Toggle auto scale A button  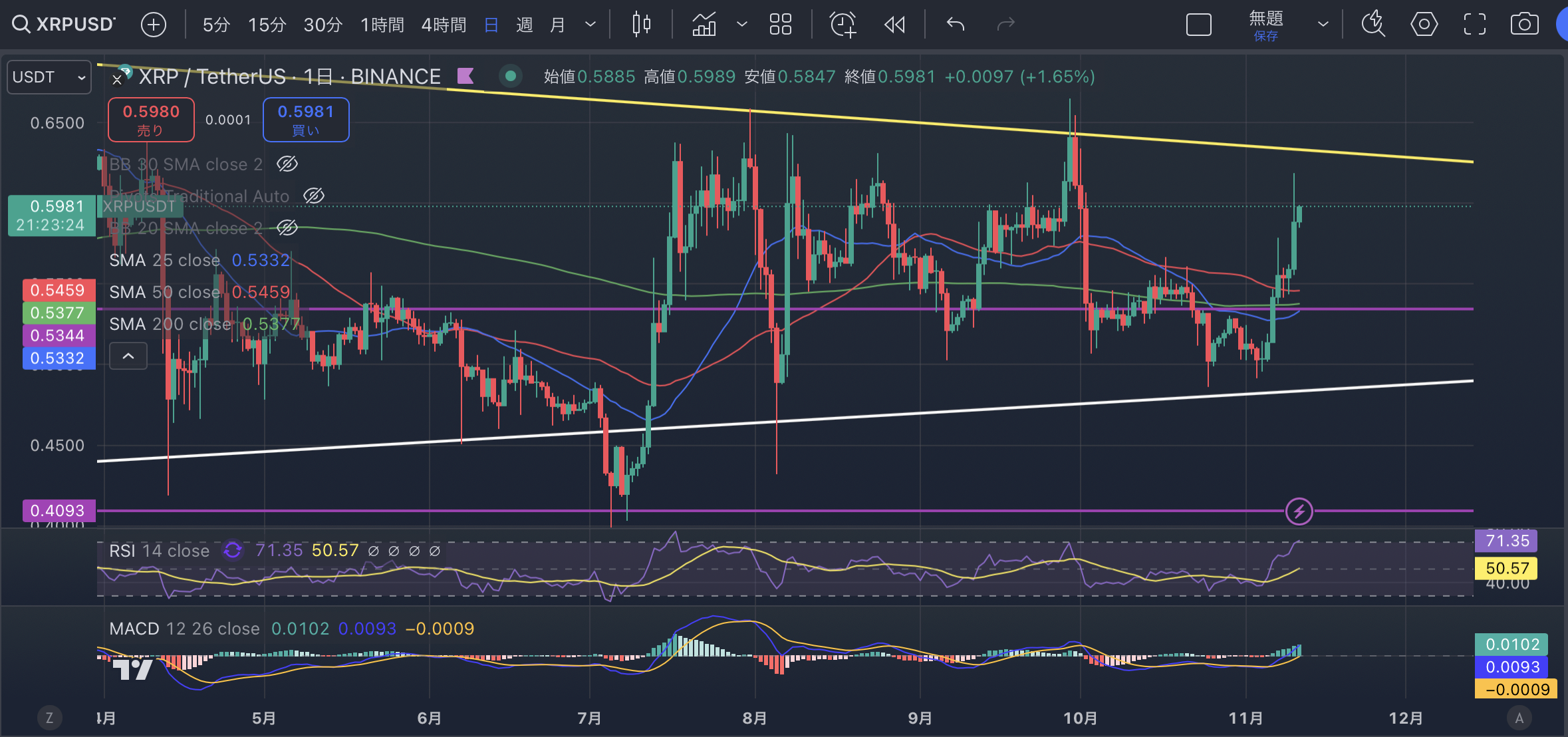click(x=1519, y=718)
